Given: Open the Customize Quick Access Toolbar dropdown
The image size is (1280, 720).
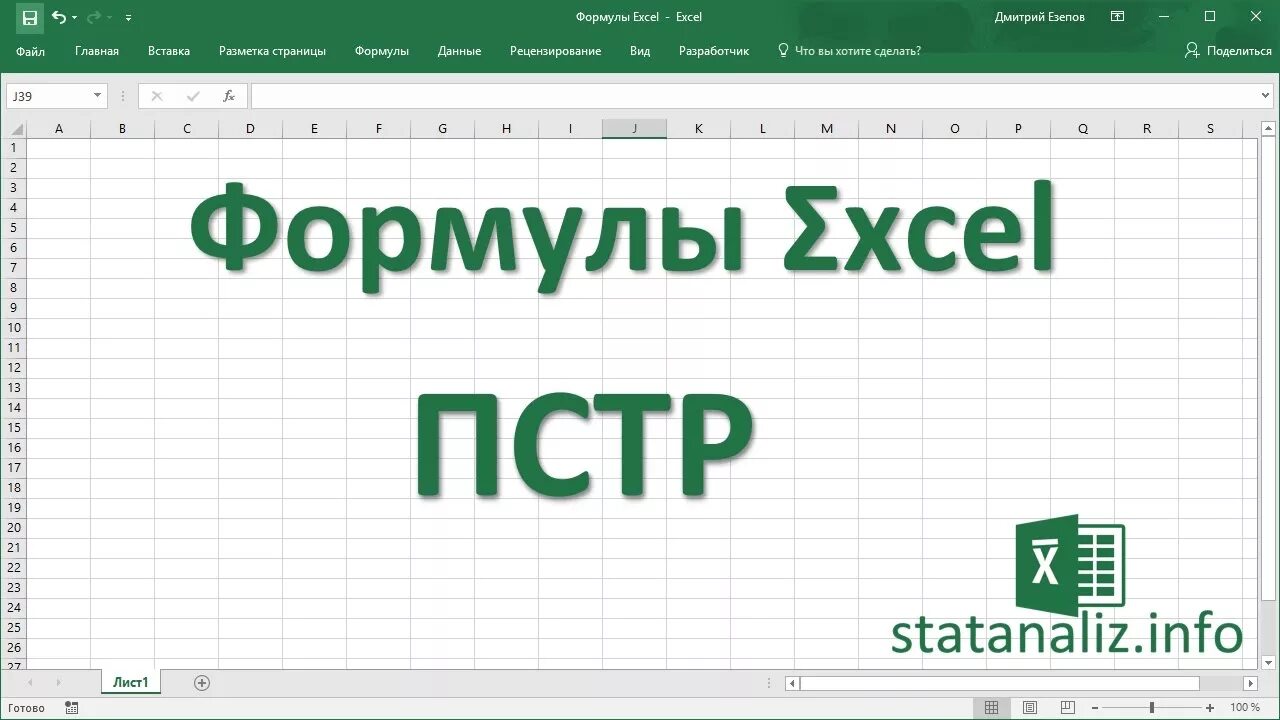Looking at the screenshot, I should click(x=128, y=18).
